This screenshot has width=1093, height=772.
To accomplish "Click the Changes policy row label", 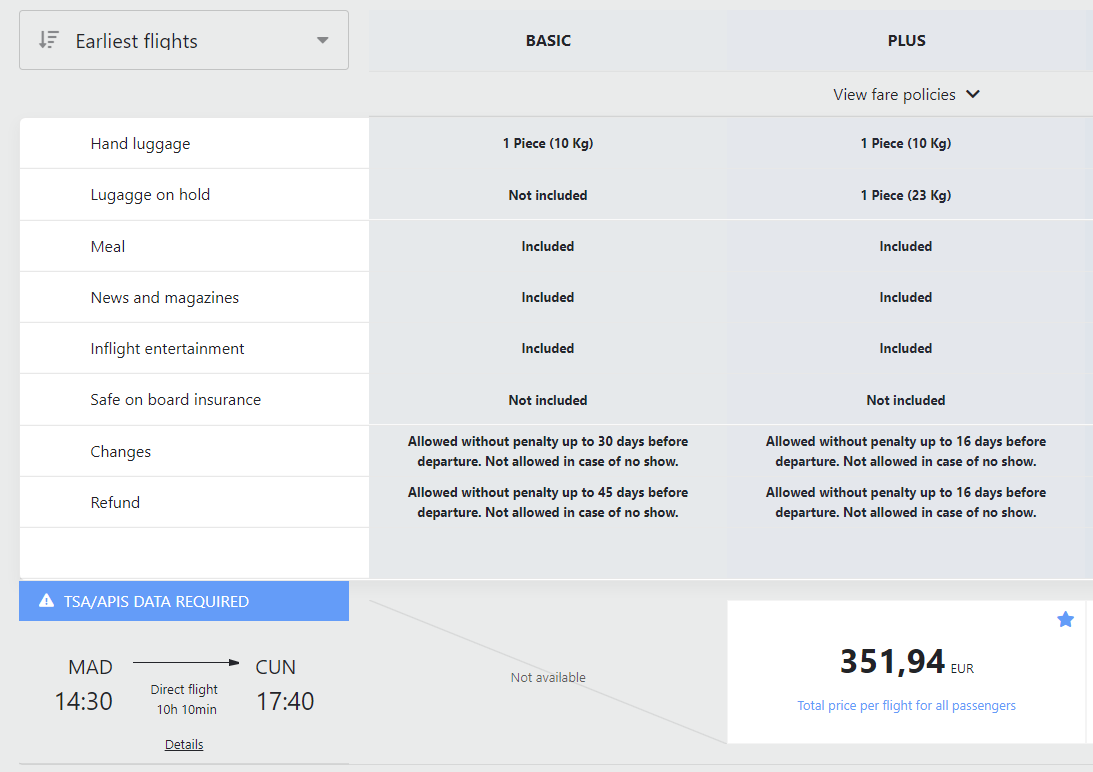I will click(121, 451).
